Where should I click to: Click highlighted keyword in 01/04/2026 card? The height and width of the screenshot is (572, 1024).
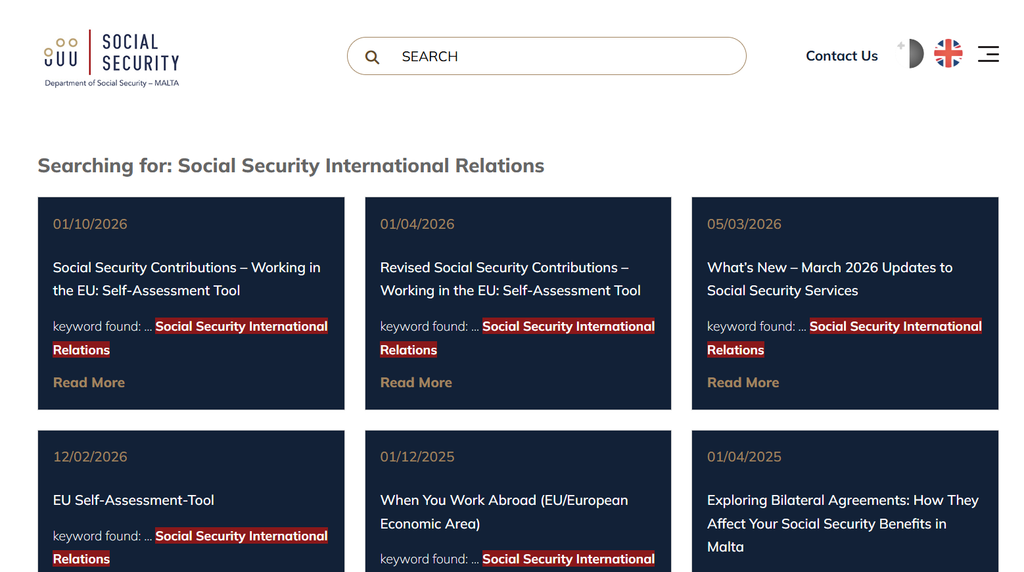pyautogui.click(x=568, y=326)
